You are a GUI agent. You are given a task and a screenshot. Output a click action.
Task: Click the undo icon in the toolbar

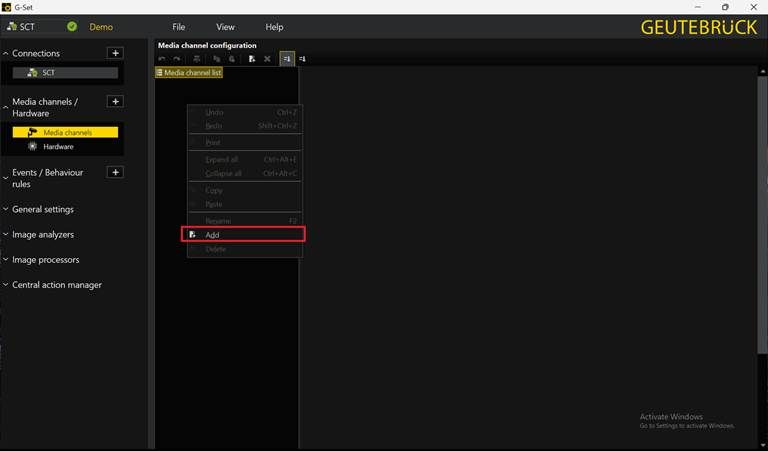162,59
